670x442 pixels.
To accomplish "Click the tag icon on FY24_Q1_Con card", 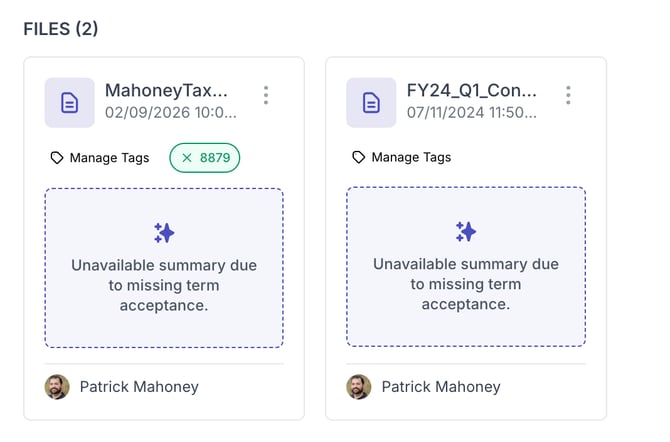I will [359, 157].
